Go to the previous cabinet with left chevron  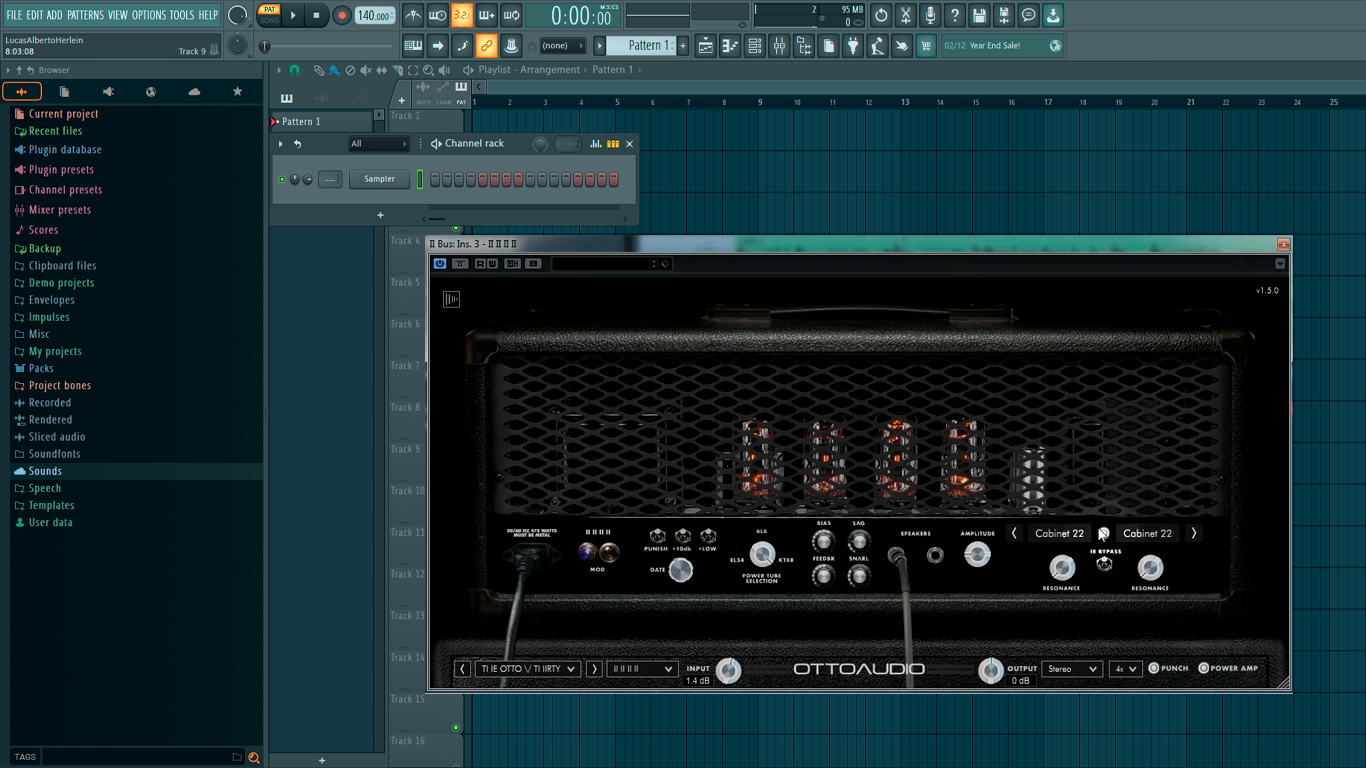[1014, 533]
